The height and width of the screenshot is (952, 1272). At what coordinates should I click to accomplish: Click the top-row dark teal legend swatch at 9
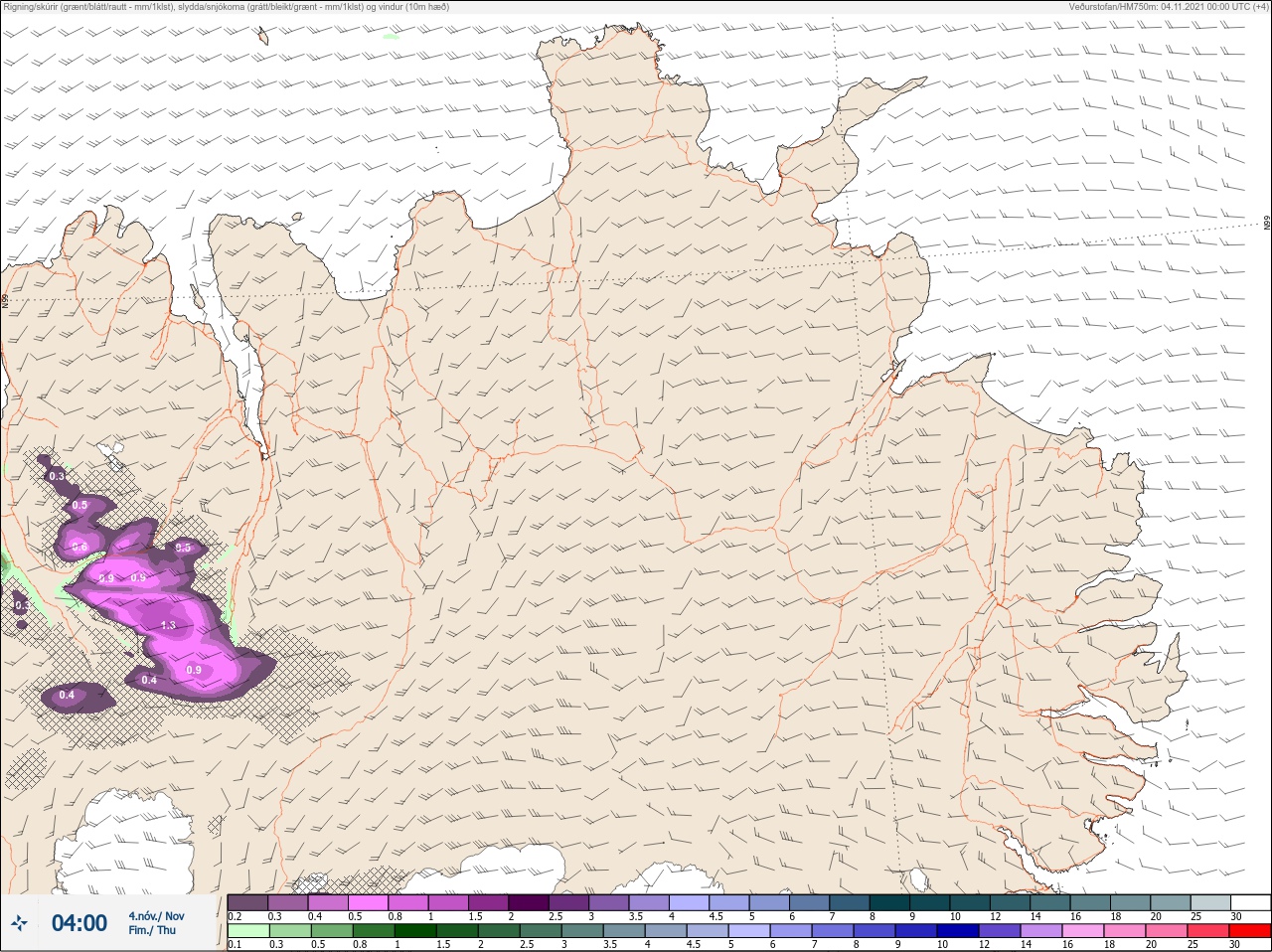(930, 902)
